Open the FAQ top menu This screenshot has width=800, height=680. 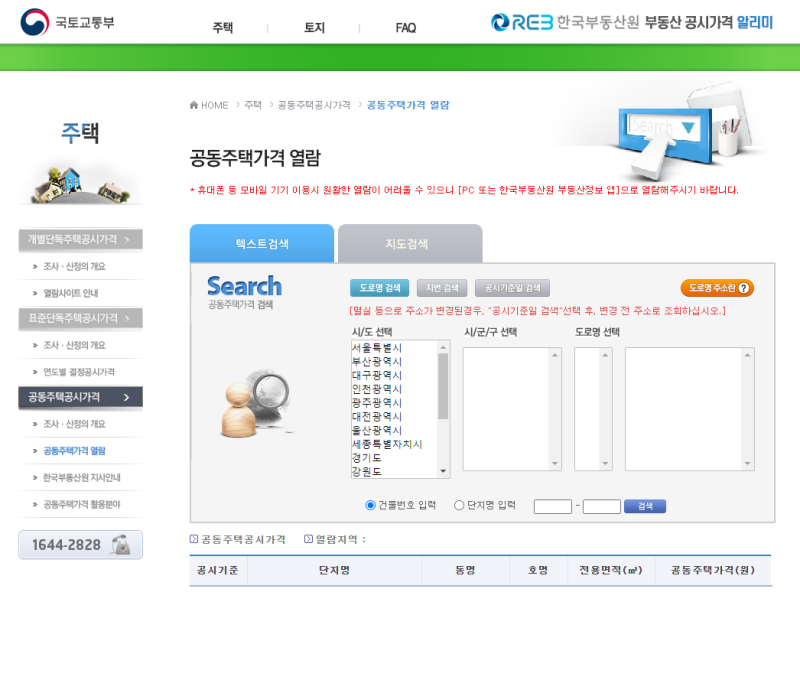(x=406, y=28)
